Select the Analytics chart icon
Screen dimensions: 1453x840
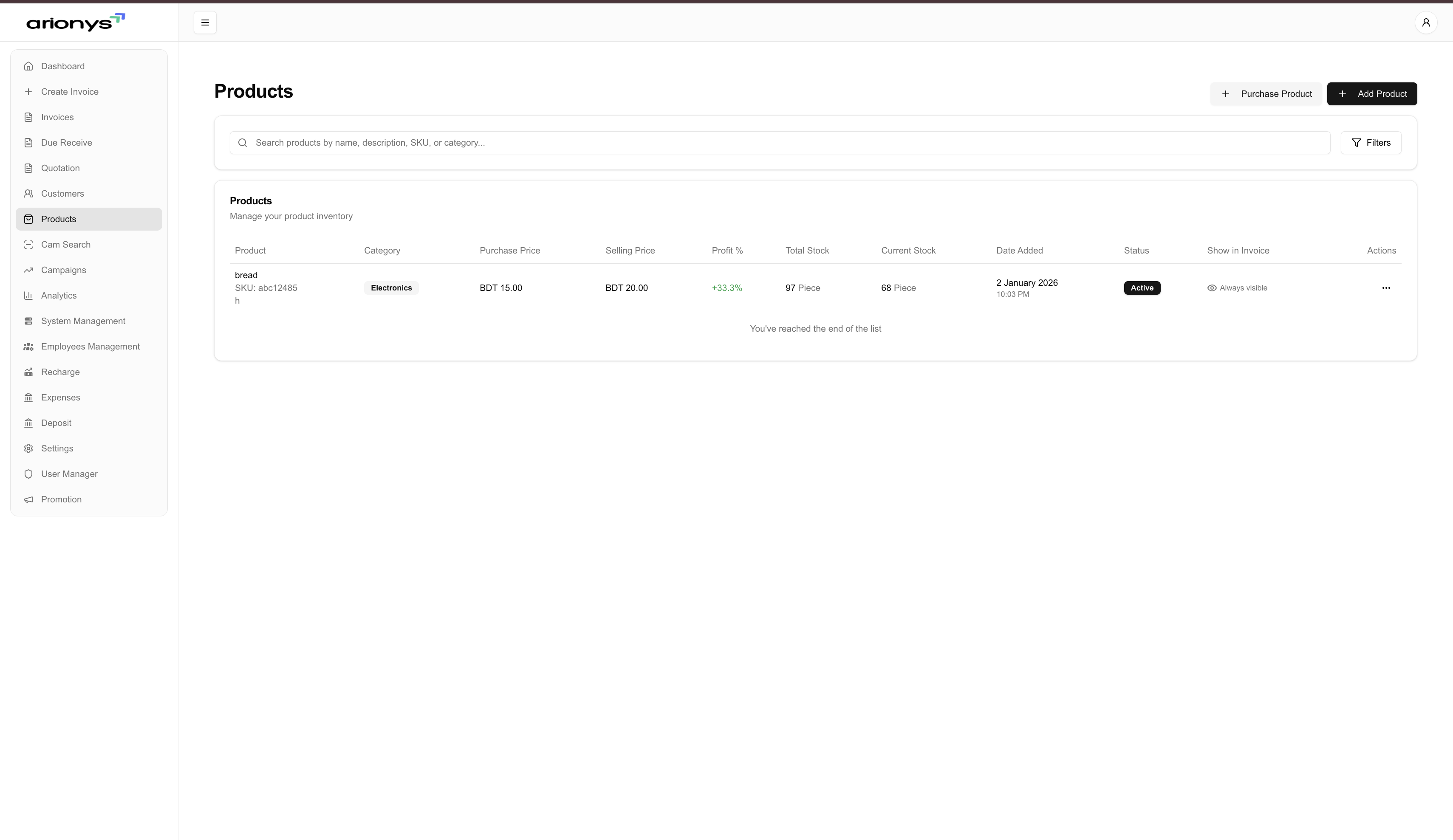coord(29,295)
